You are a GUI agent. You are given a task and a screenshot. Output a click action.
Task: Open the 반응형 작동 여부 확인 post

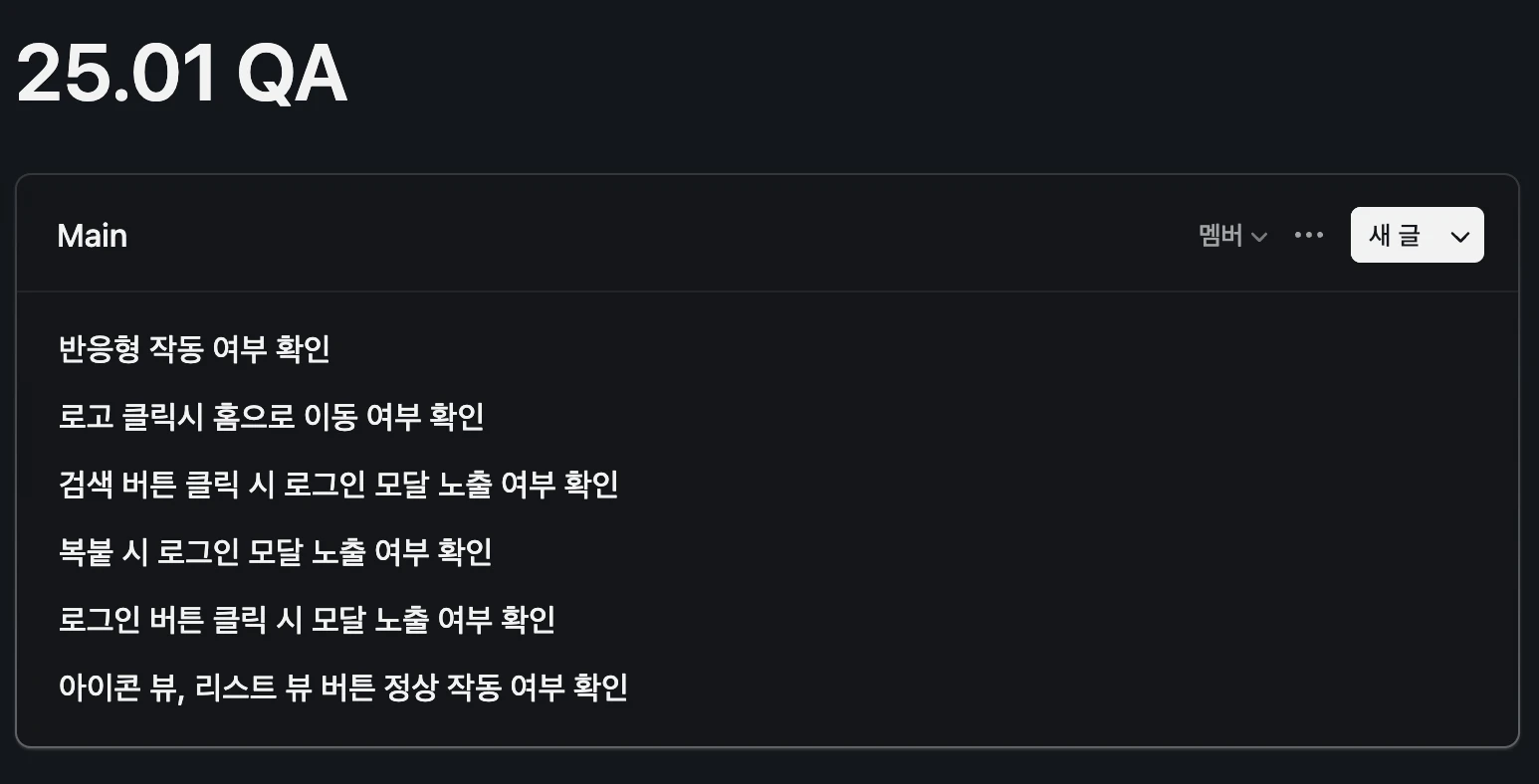[194, 349]
